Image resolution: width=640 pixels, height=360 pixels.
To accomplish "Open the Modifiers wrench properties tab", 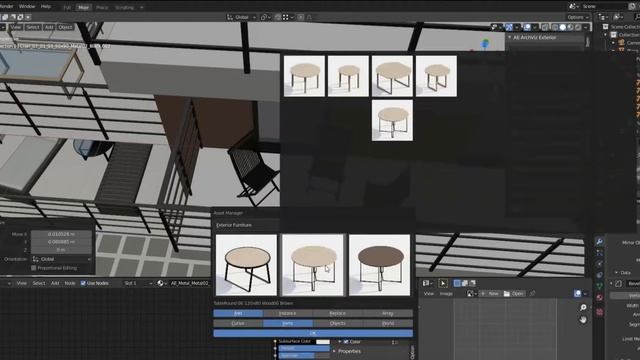I will 599,242.
